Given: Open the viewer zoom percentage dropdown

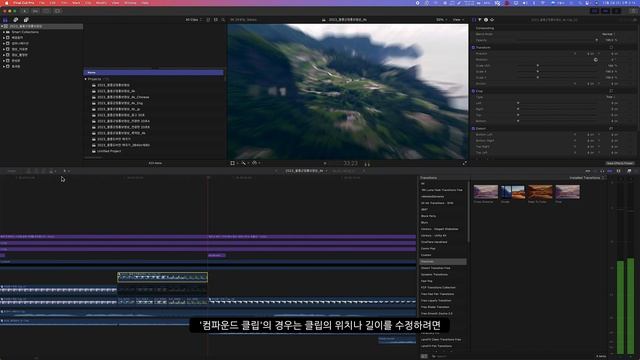Looking at the screenshot, I should click(441, 20).
